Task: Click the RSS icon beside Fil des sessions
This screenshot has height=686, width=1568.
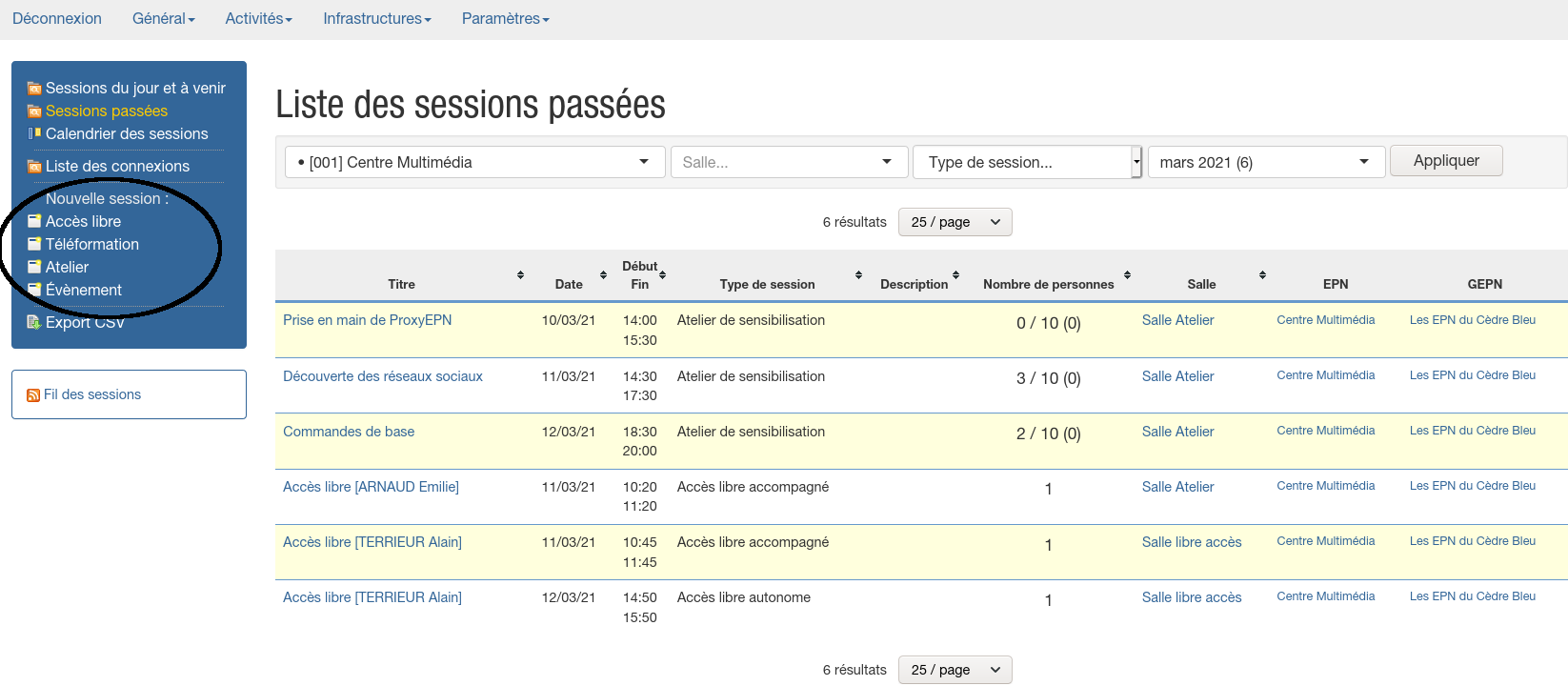Action: coord(33,395)
